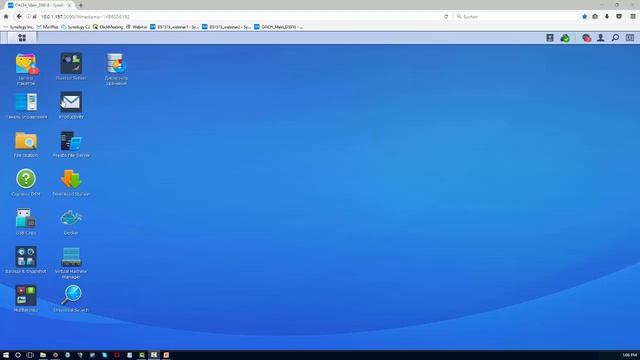This screenshot has height=360, width=640.
Task: Click the green cloud status icon in DSM top bar
Action: (565, 38)
